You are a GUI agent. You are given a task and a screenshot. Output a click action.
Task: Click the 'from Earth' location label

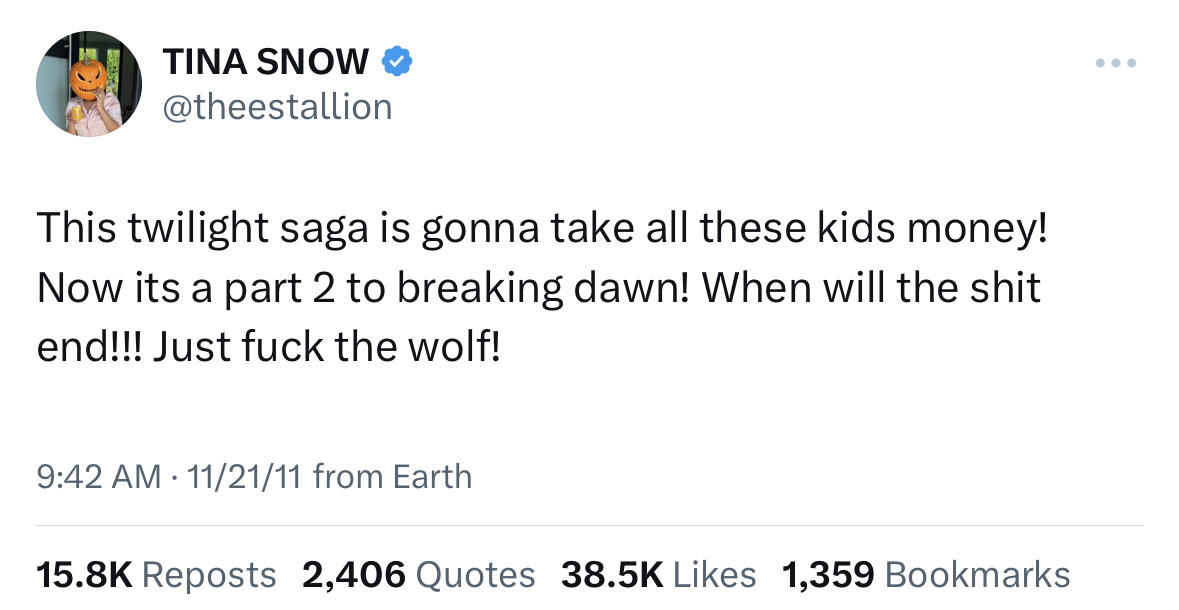coord(392,477)
